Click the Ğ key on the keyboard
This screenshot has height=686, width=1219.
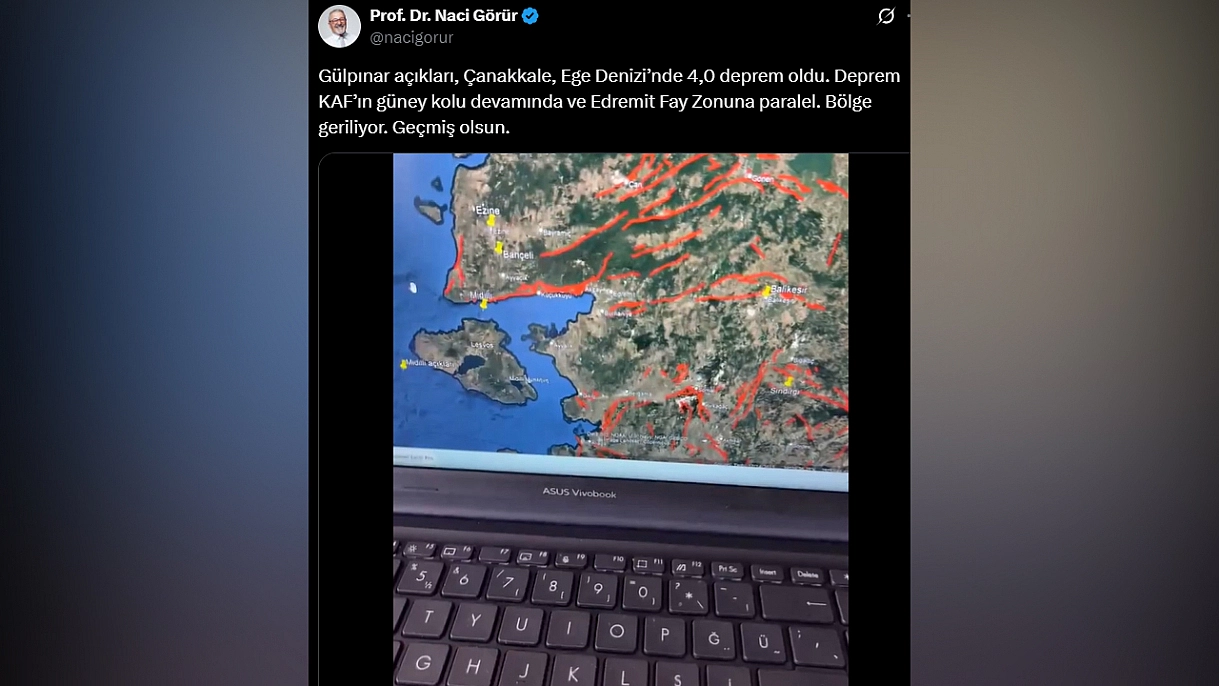point(713,639)
